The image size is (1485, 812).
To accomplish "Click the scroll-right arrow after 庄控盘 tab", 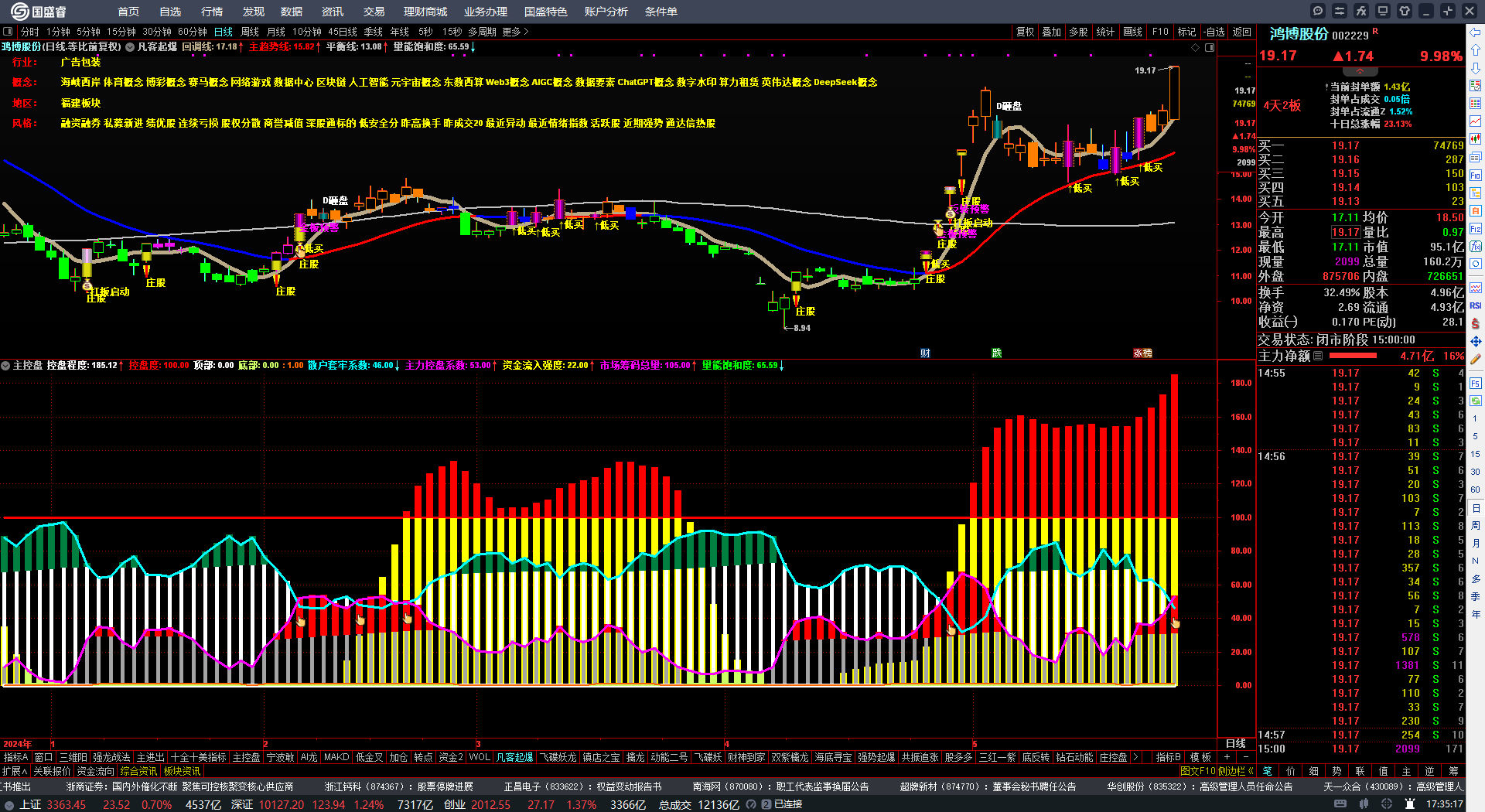I will tap(1135, 757).
